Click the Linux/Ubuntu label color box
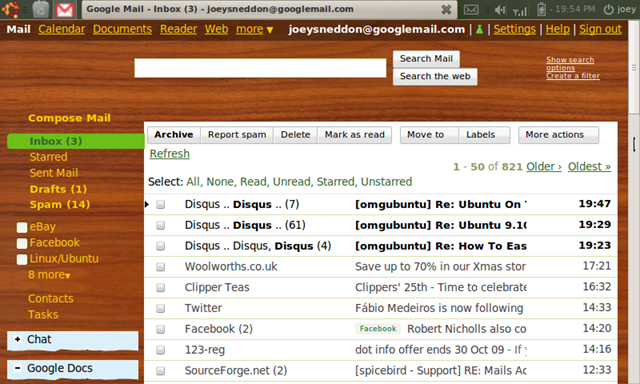Viewport: 640px width, 384px height. tap(22, 260)
